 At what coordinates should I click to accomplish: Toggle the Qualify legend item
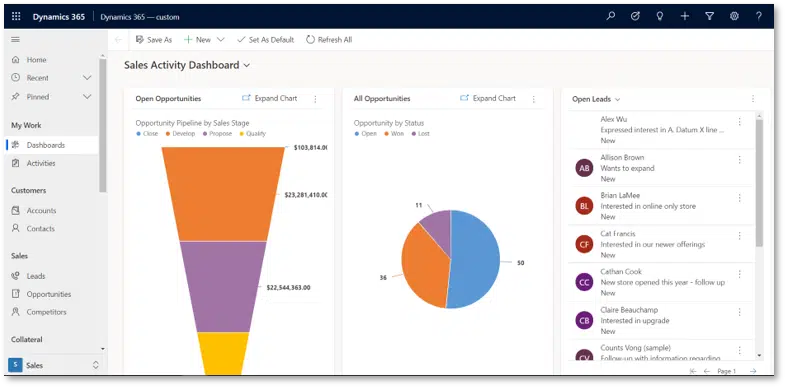(x=253, y=134)
